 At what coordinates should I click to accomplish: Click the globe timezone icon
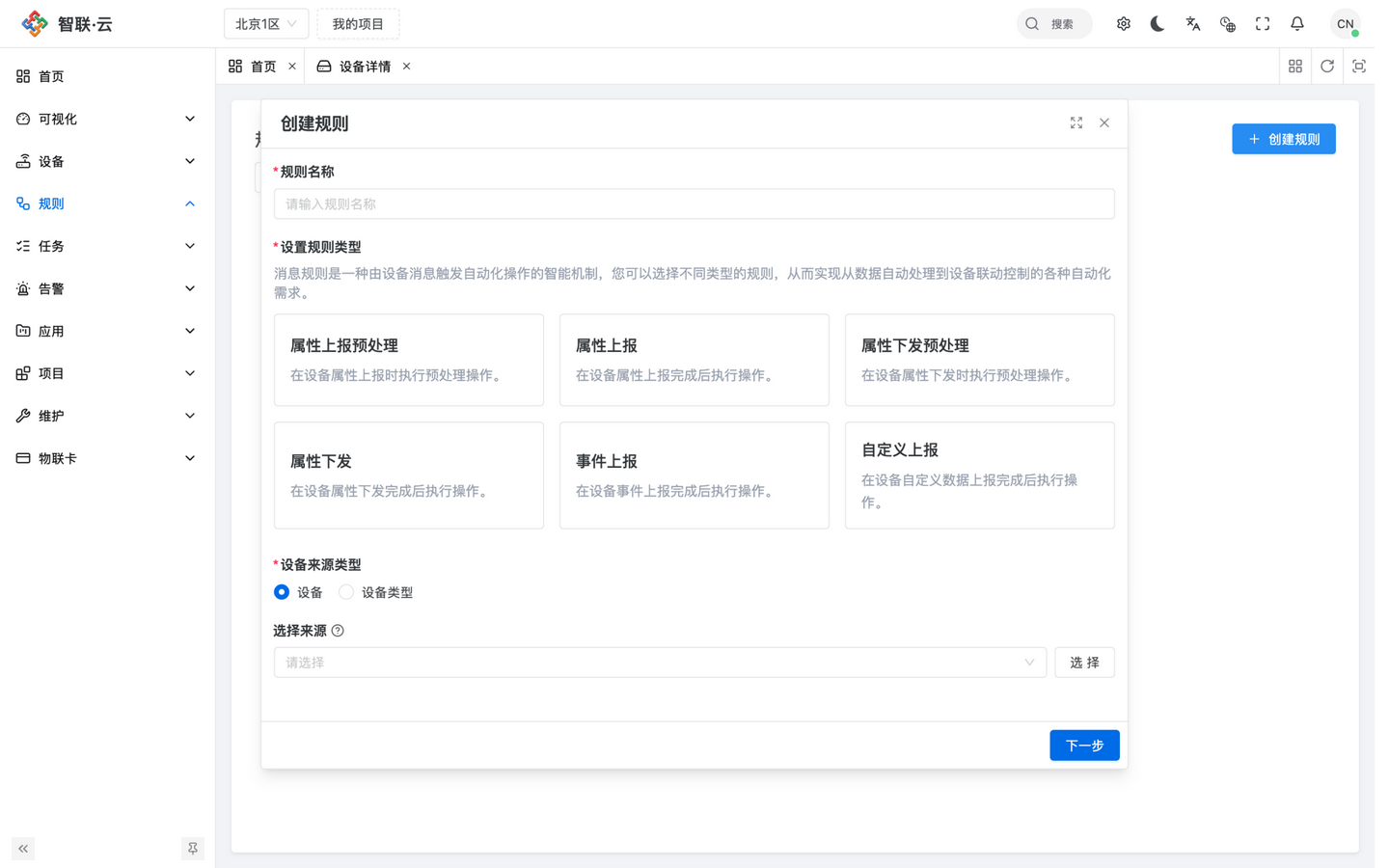pyautogui.click(x=1228, y=24)
